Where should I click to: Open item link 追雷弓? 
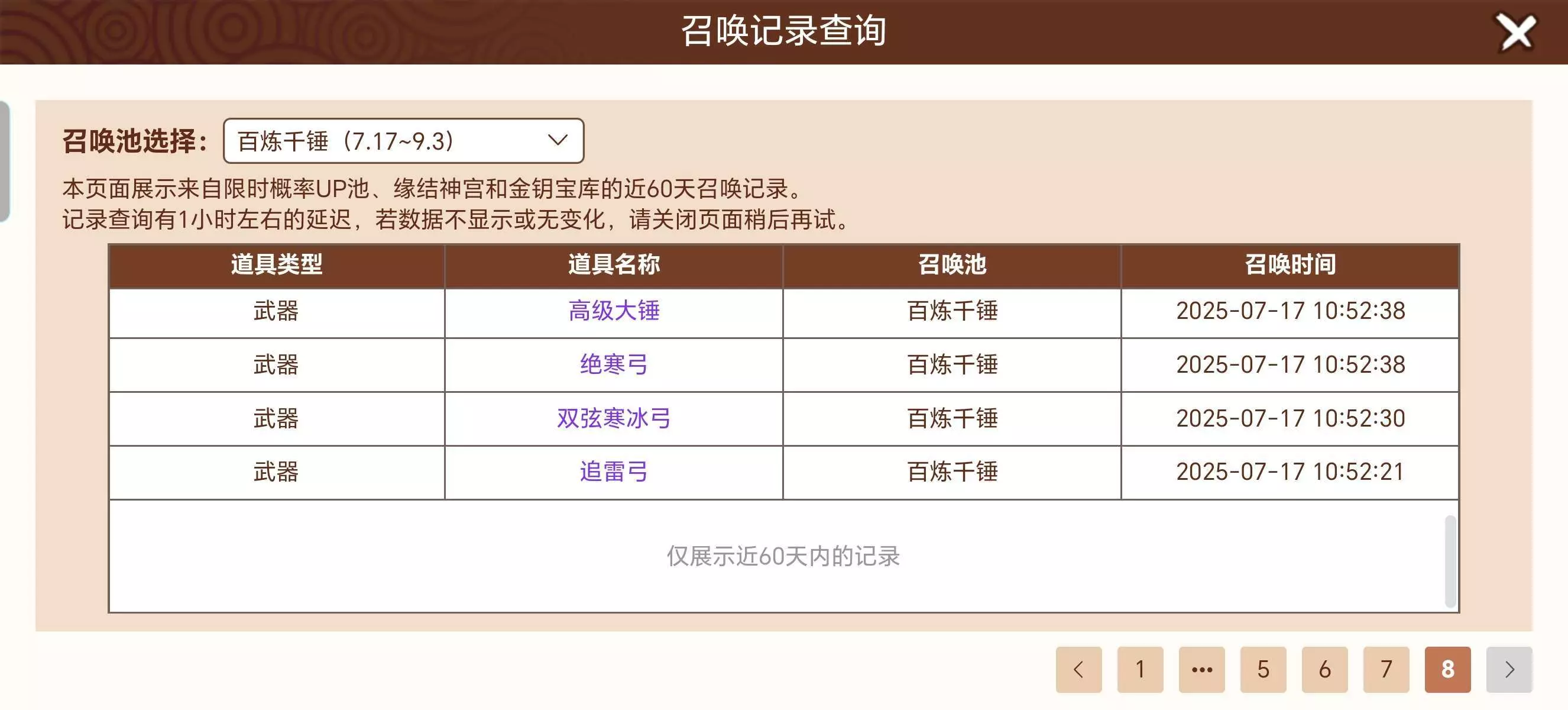(x=614, y=472)
